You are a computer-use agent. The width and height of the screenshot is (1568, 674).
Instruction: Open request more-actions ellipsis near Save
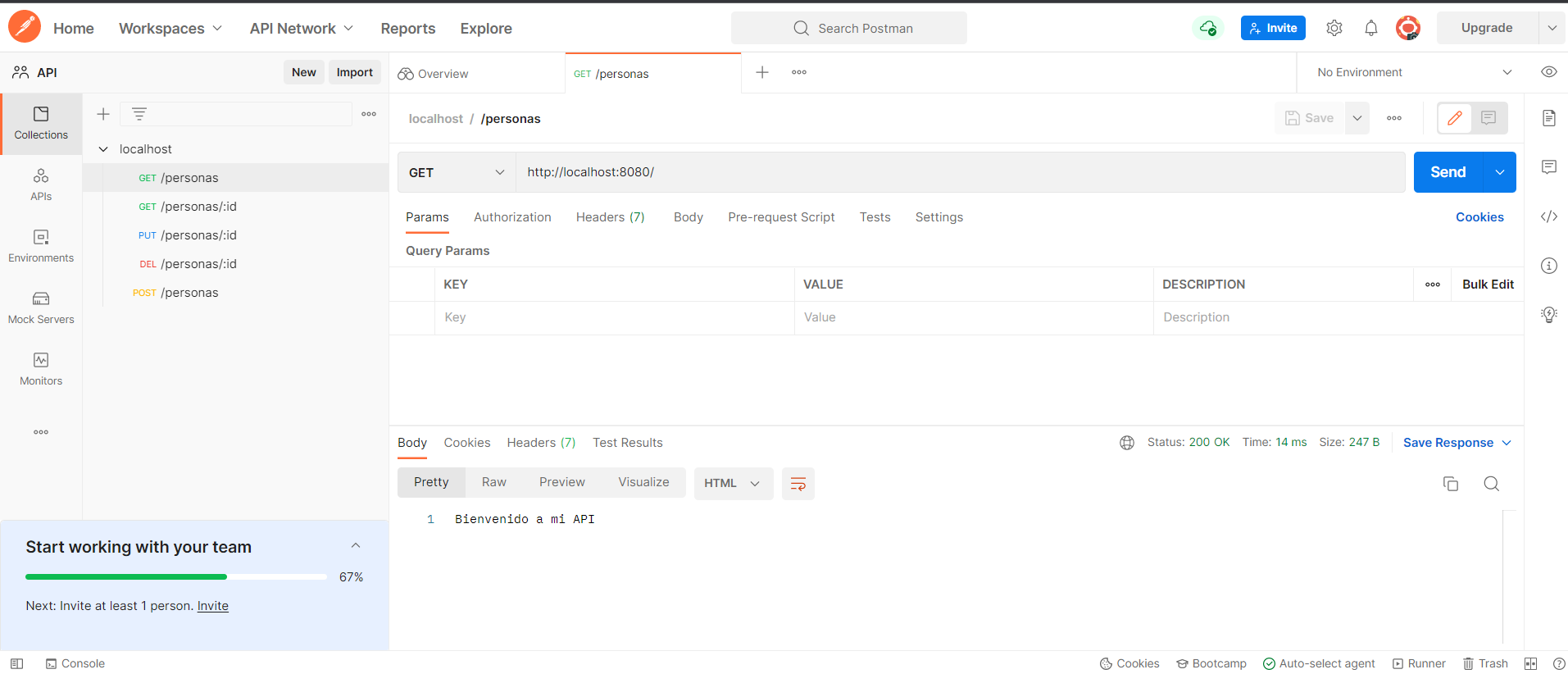tap(1394, 118)
